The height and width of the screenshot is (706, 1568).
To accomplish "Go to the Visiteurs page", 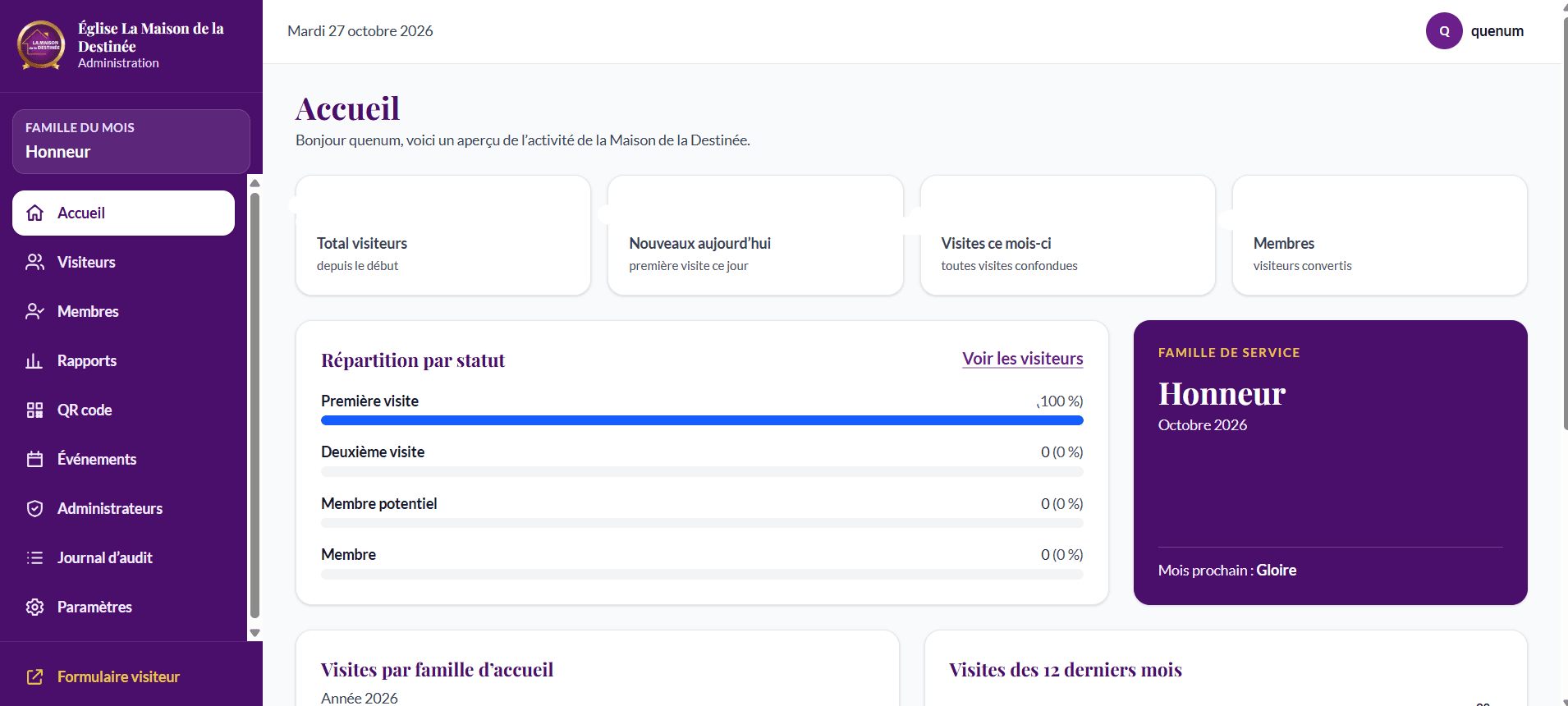I will (x=123, y=263).
